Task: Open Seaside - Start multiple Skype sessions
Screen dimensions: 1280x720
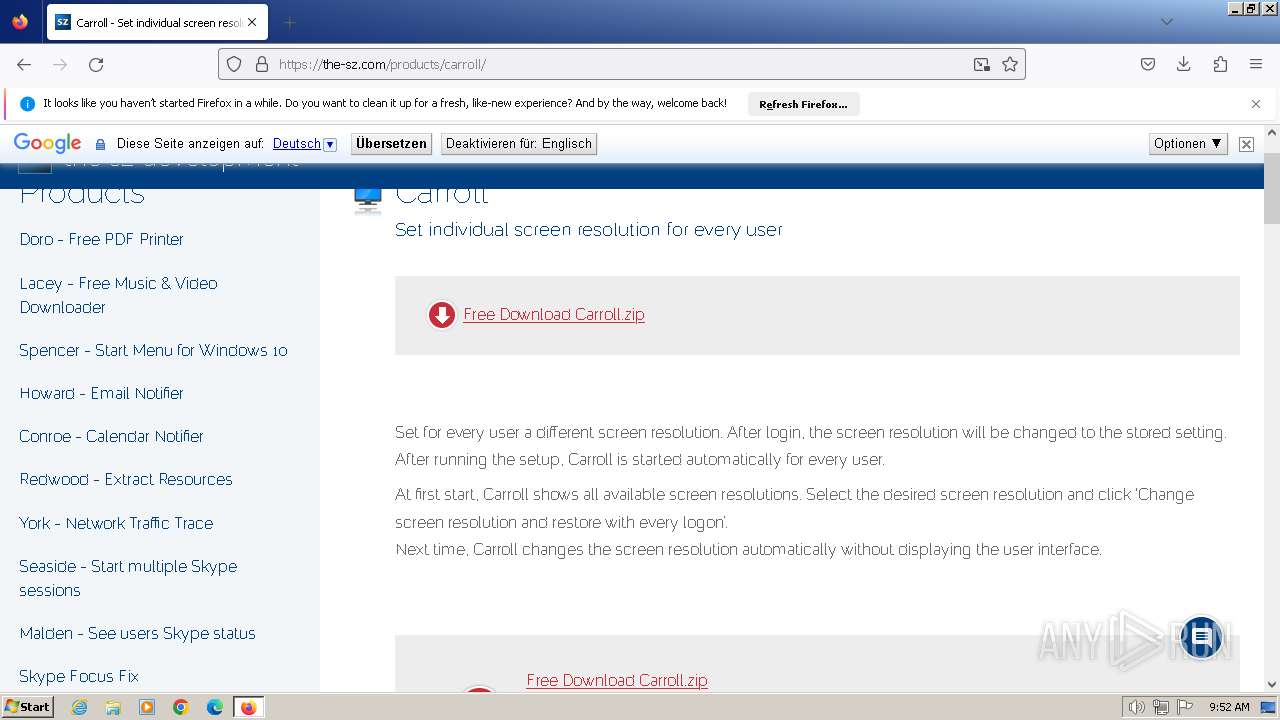Action: 128,578
